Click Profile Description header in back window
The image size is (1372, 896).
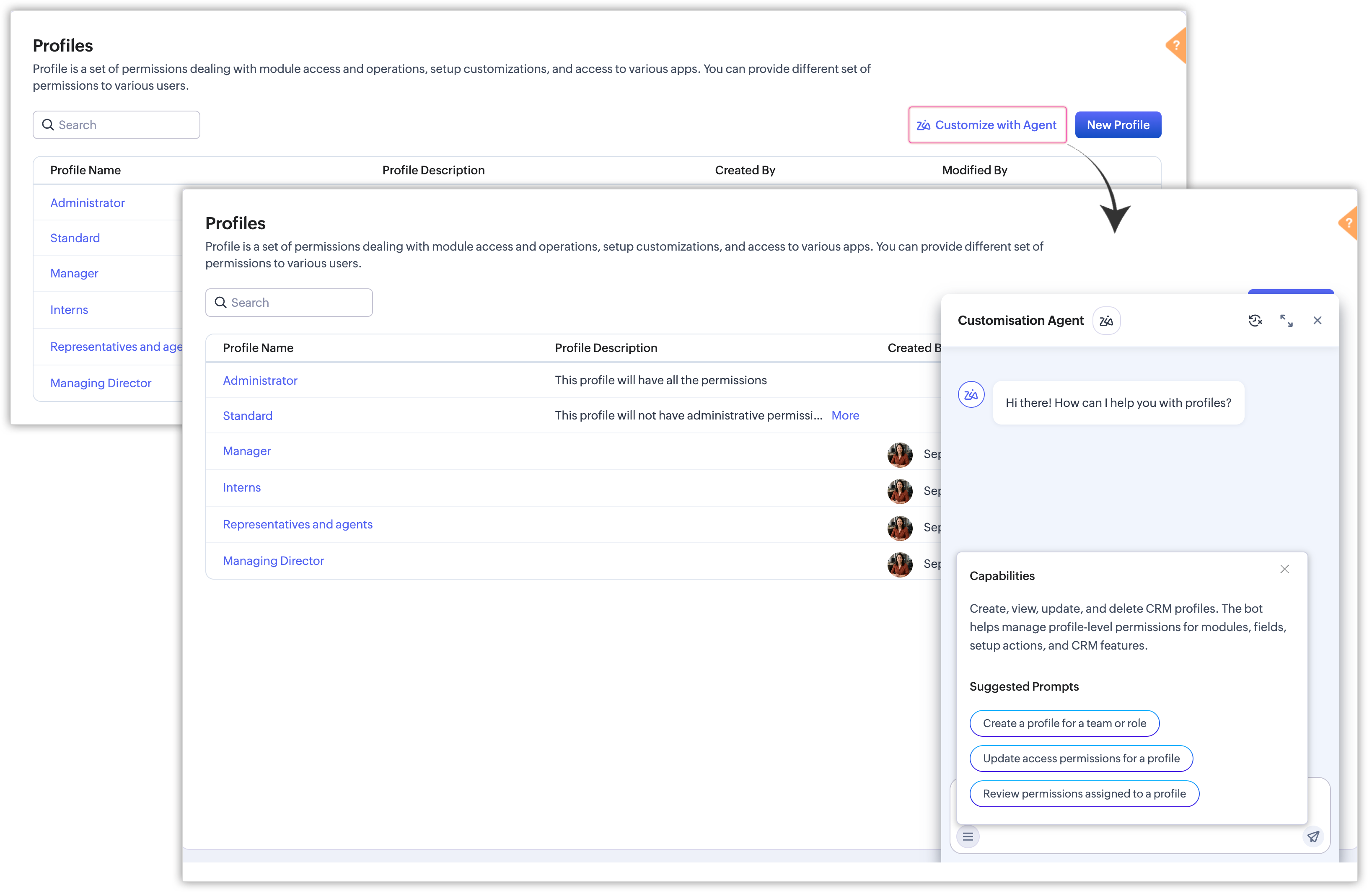coord(433,170)
